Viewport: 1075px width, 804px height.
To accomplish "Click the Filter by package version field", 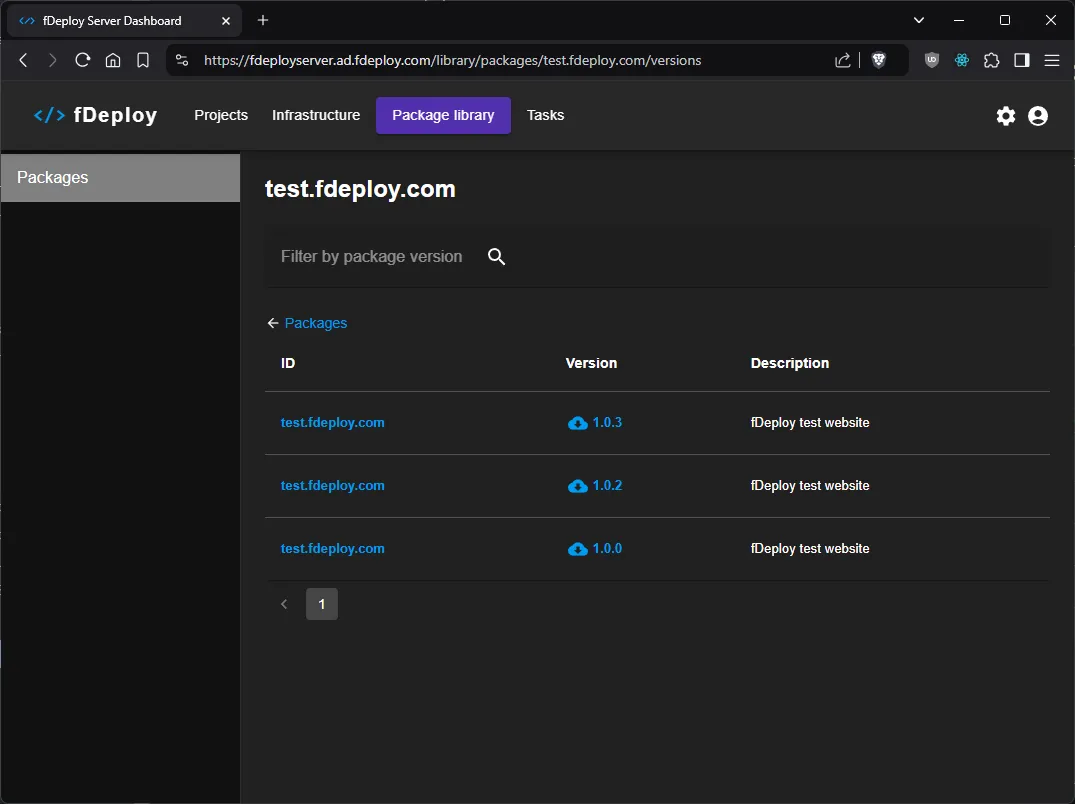I will [x=372, y=256].
